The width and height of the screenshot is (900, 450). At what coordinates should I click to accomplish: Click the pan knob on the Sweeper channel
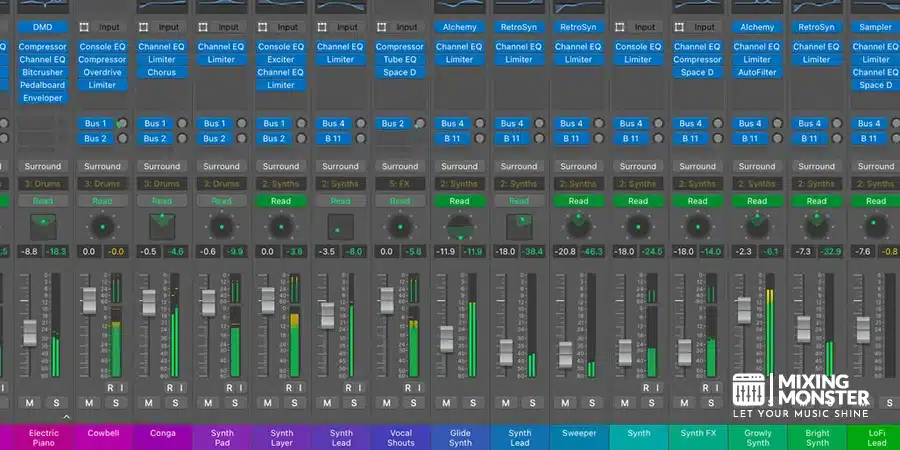tap(578, 225)
